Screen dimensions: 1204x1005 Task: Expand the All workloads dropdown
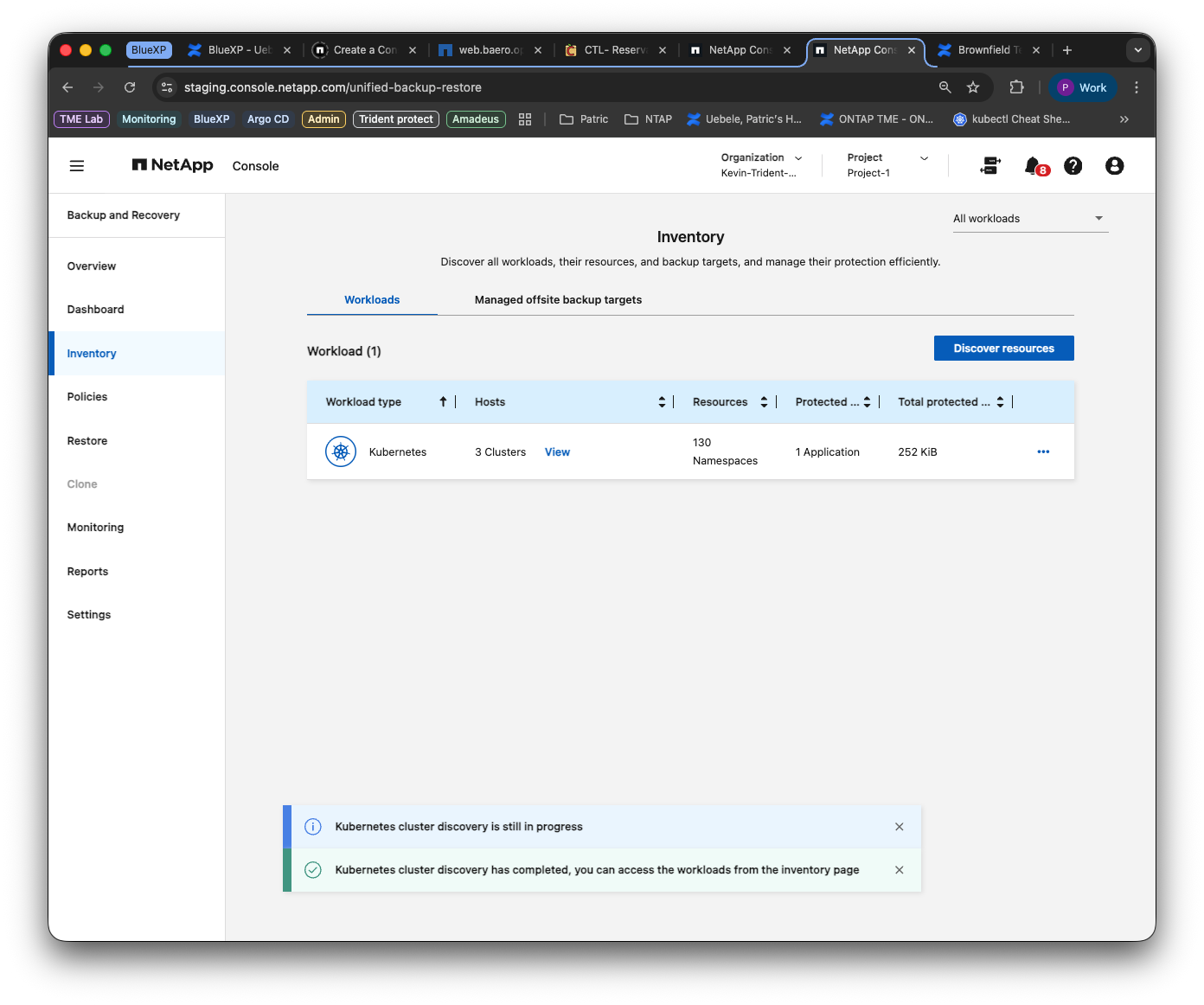(x=1030, y=219)
